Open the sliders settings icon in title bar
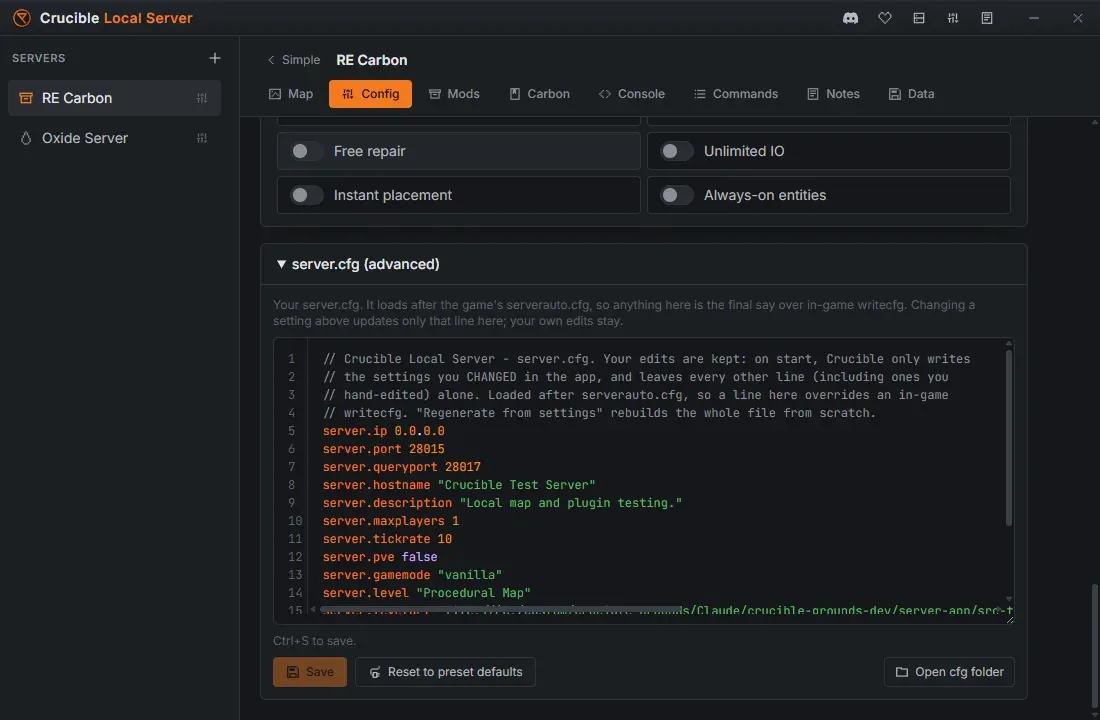This screenshot has width=1100, height=720. click(953, 18)
